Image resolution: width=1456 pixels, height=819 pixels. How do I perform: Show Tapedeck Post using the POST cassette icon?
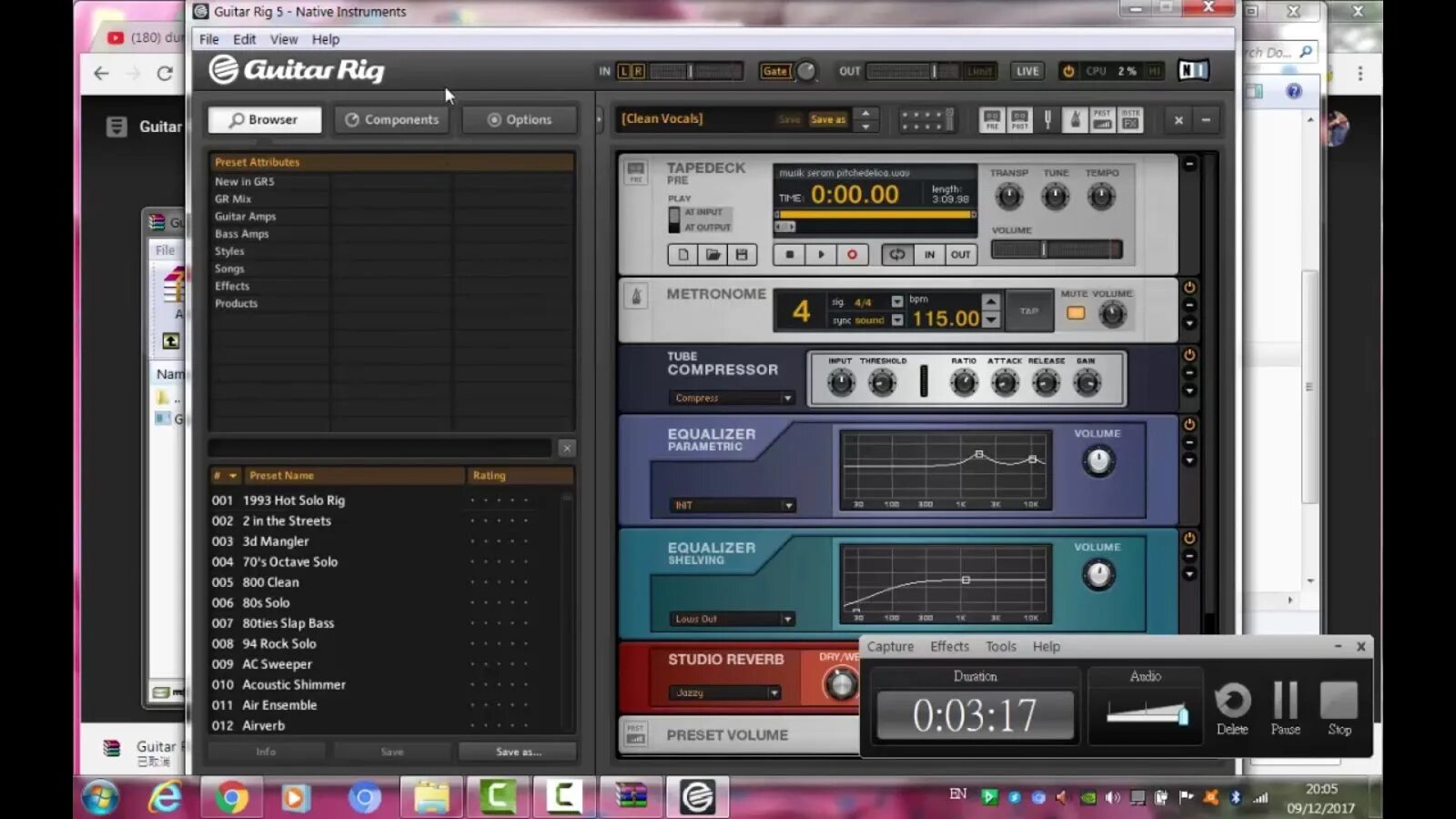[1018, 119]
